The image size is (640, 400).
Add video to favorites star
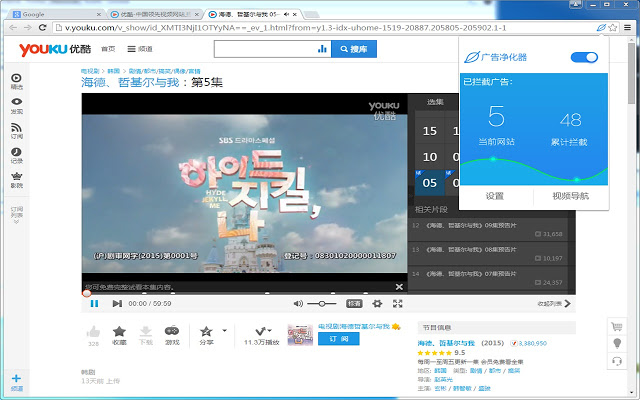[119, 331]
